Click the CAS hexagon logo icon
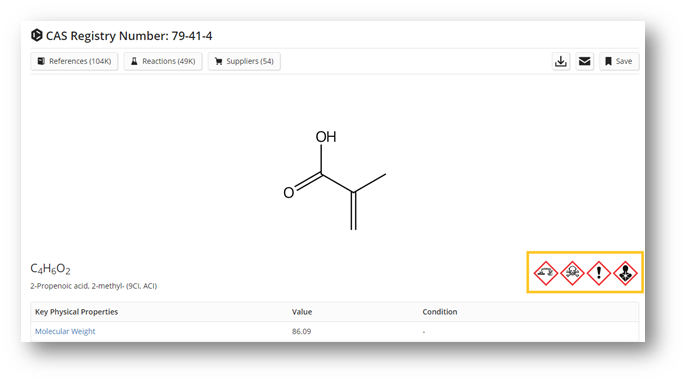The height and width of the screenshot is (384, 687). coord(36,35)
